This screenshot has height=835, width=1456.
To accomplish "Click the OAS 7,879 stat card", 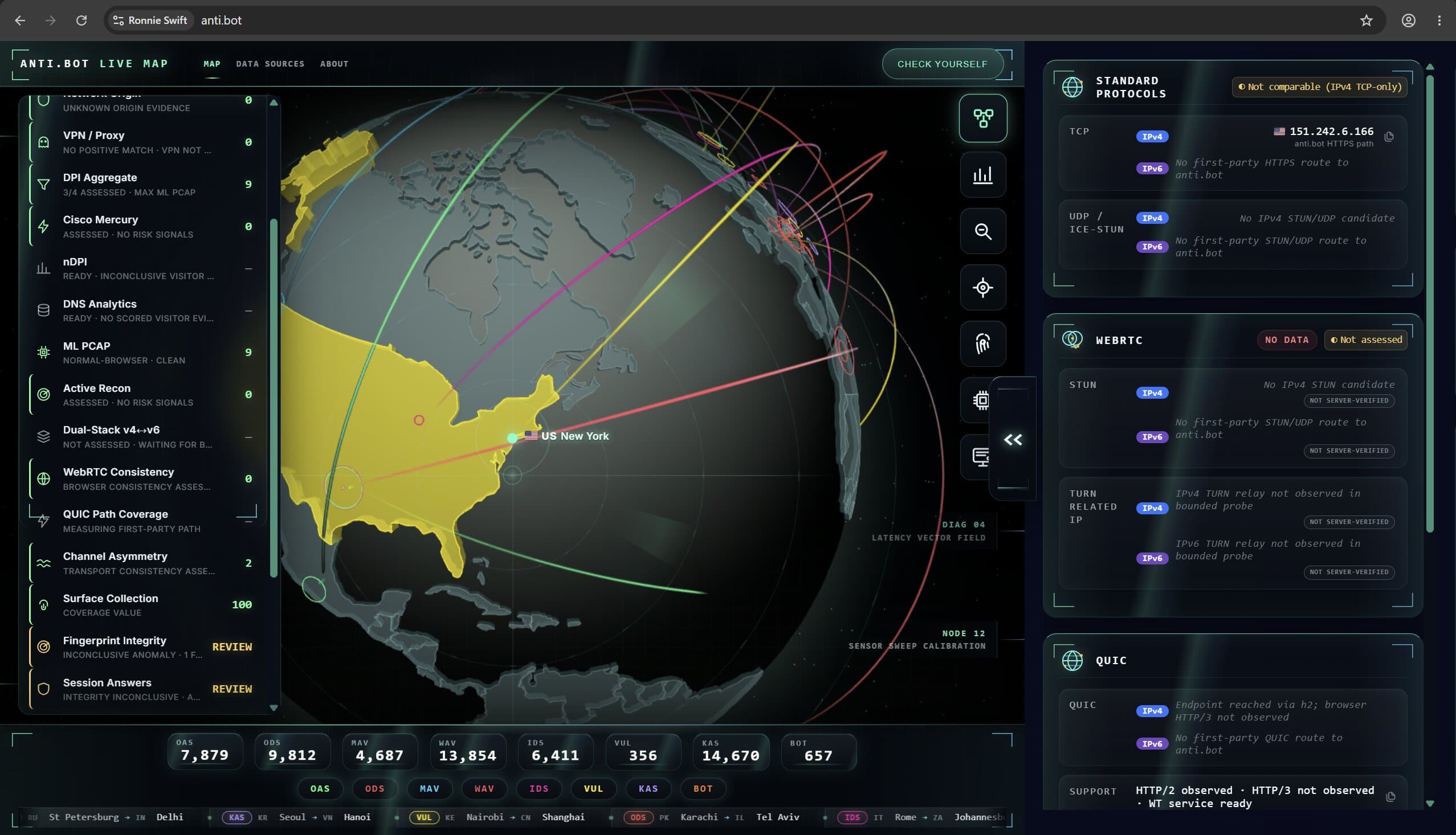I will 205,751.
